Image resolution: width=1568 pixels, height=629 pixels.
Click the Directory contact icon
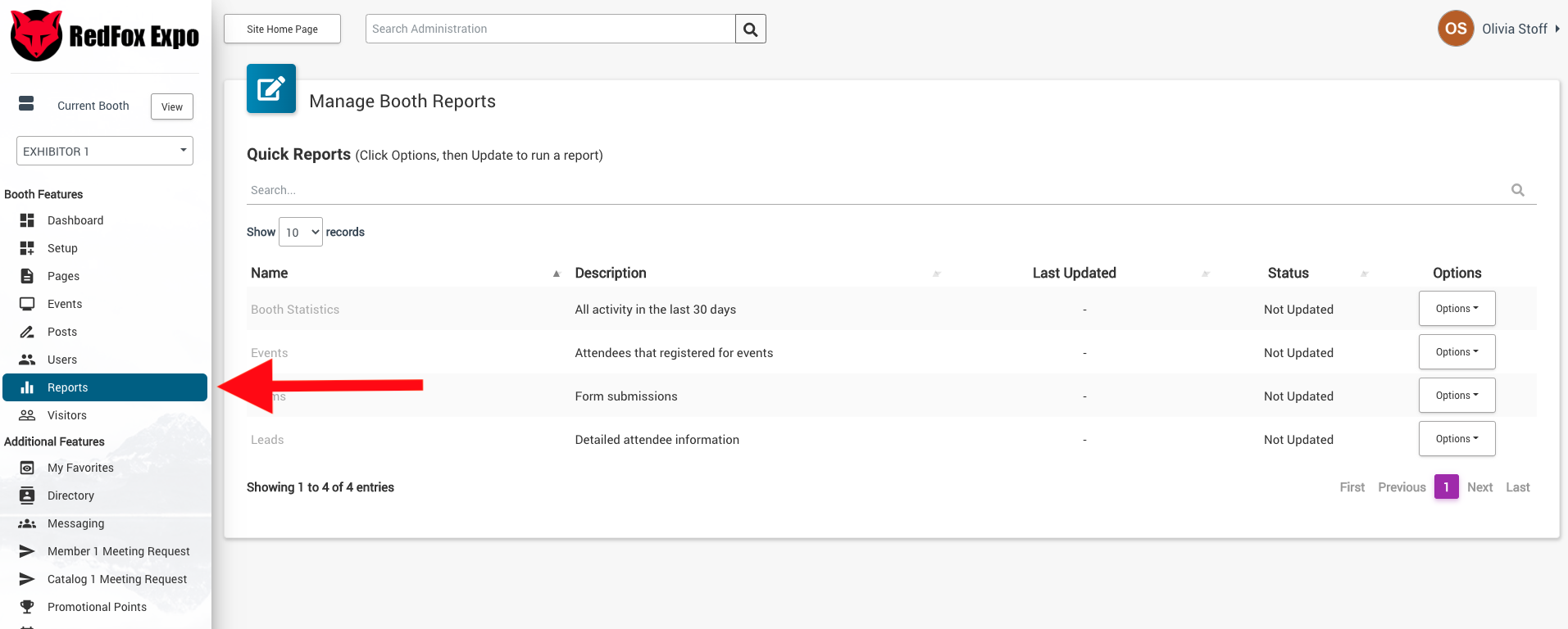tap(27, 496)
